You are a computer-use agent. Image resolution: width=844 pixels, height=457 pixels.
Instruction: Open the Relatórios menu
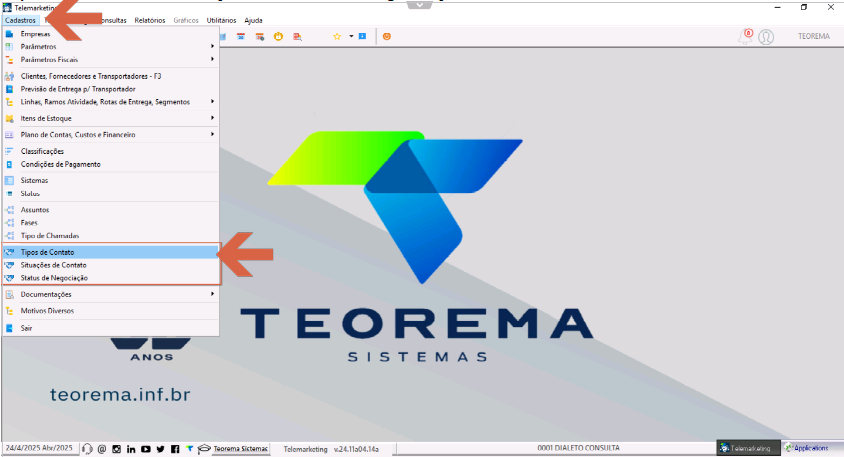150,20
